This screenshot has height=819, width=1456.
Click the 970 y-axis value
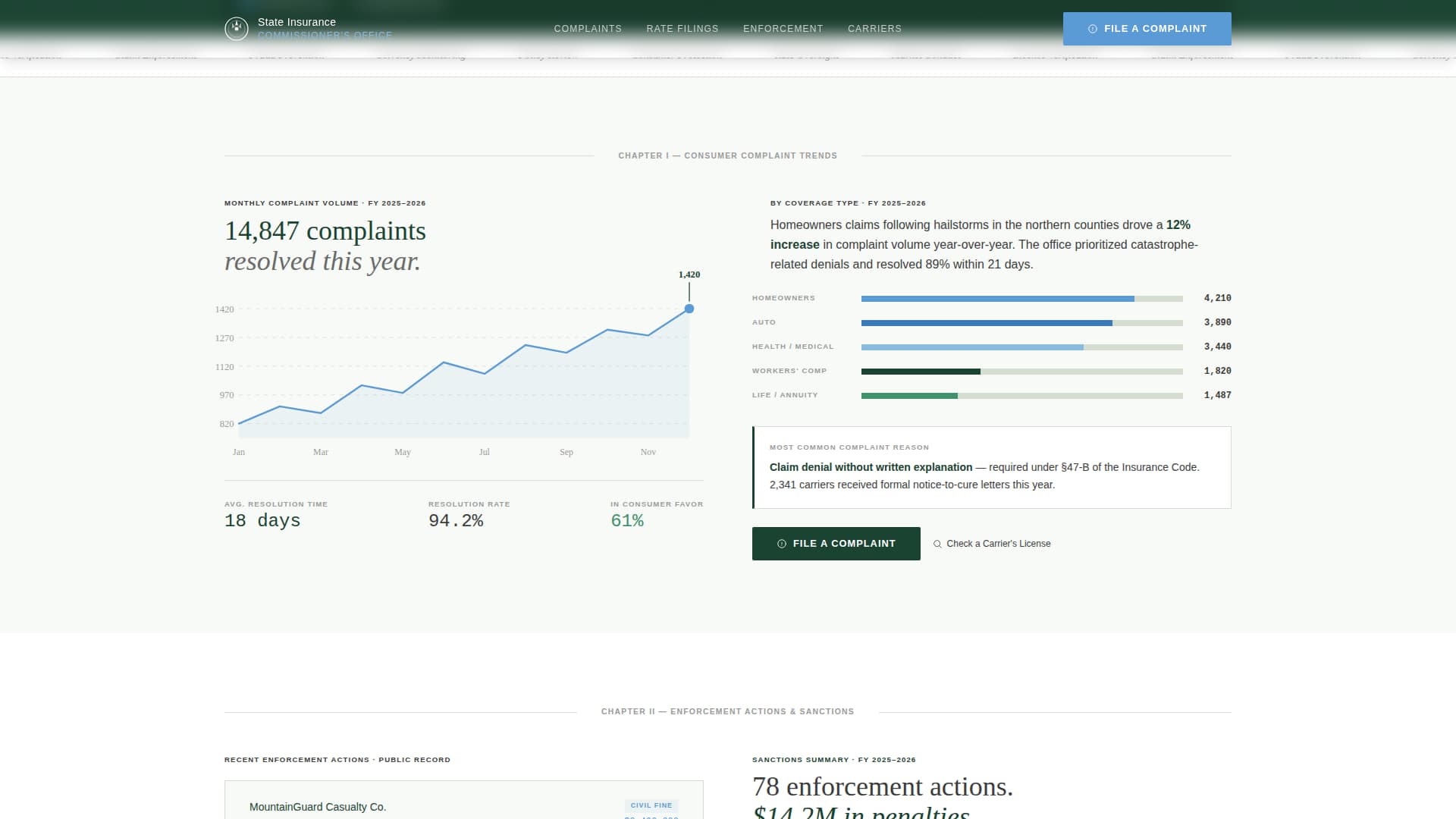click(x=227, y=395)
